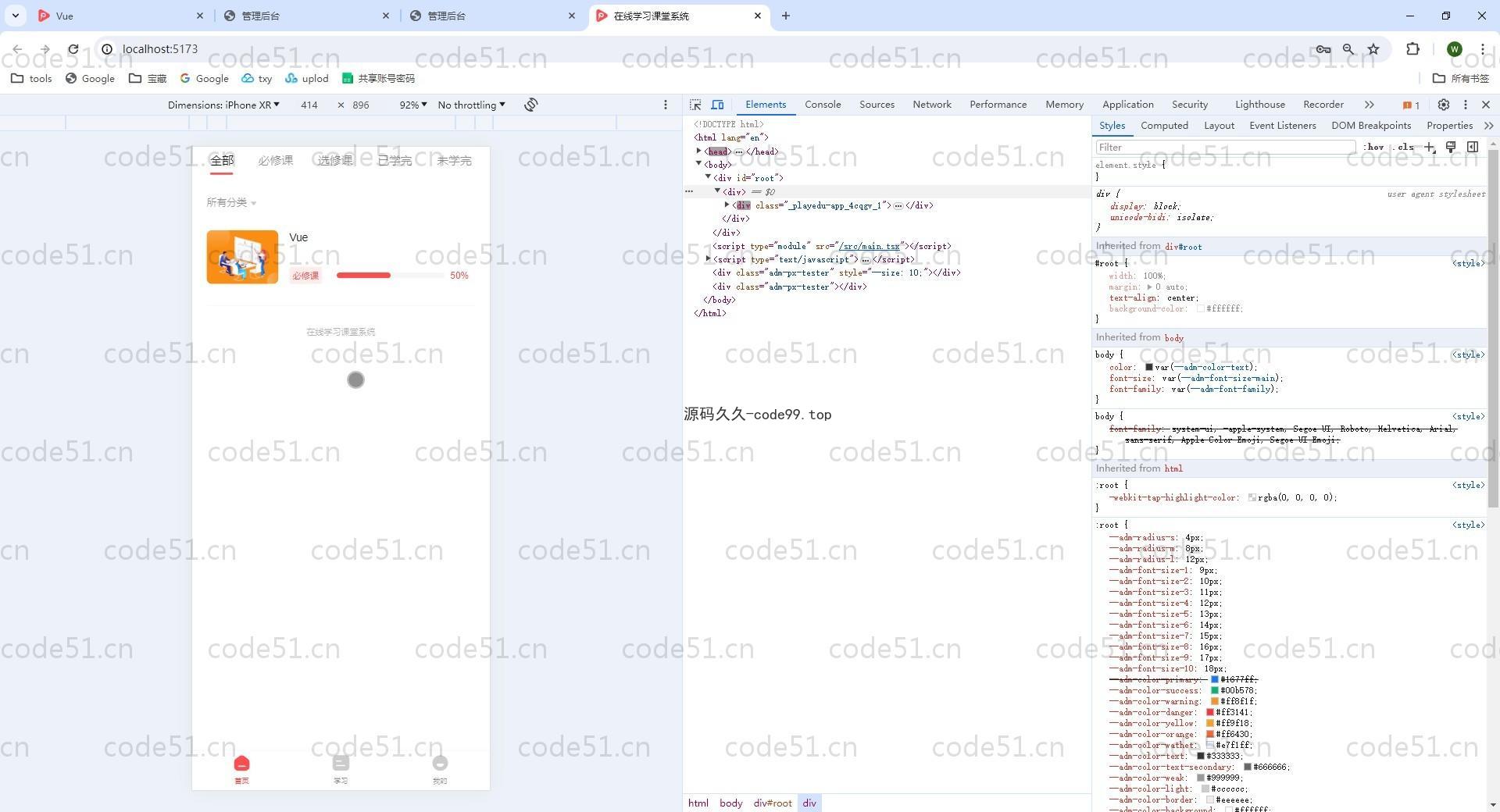Image resolution: width=1500 pixels, height=812 pixels.
Task: Select the 未学完 tab in the app
Action: pos(454,161)
